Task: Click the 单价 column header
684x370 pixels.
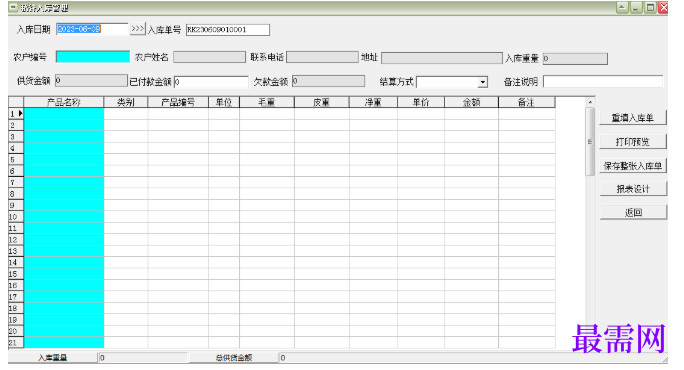Action: click(421, 102)
